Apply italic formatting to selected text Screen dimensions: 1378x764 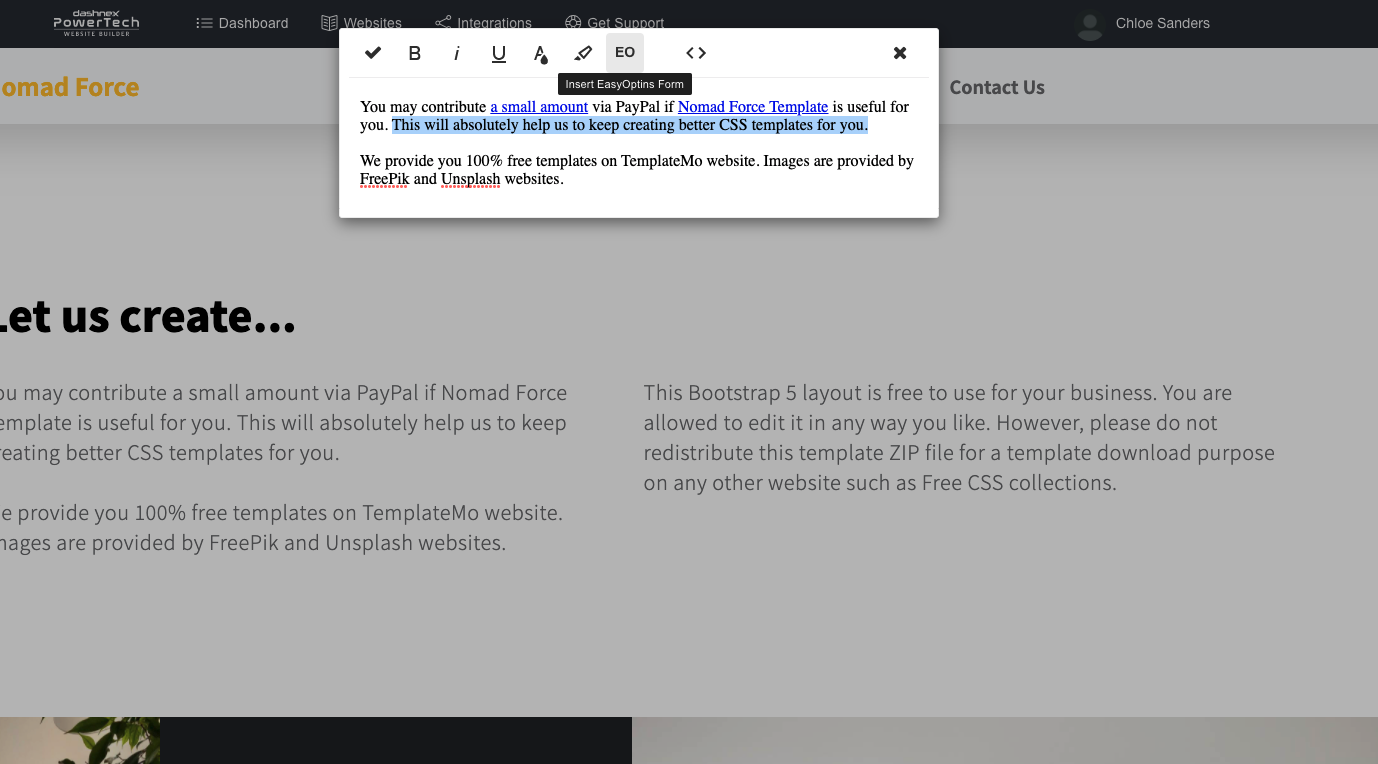click(457, 53)
